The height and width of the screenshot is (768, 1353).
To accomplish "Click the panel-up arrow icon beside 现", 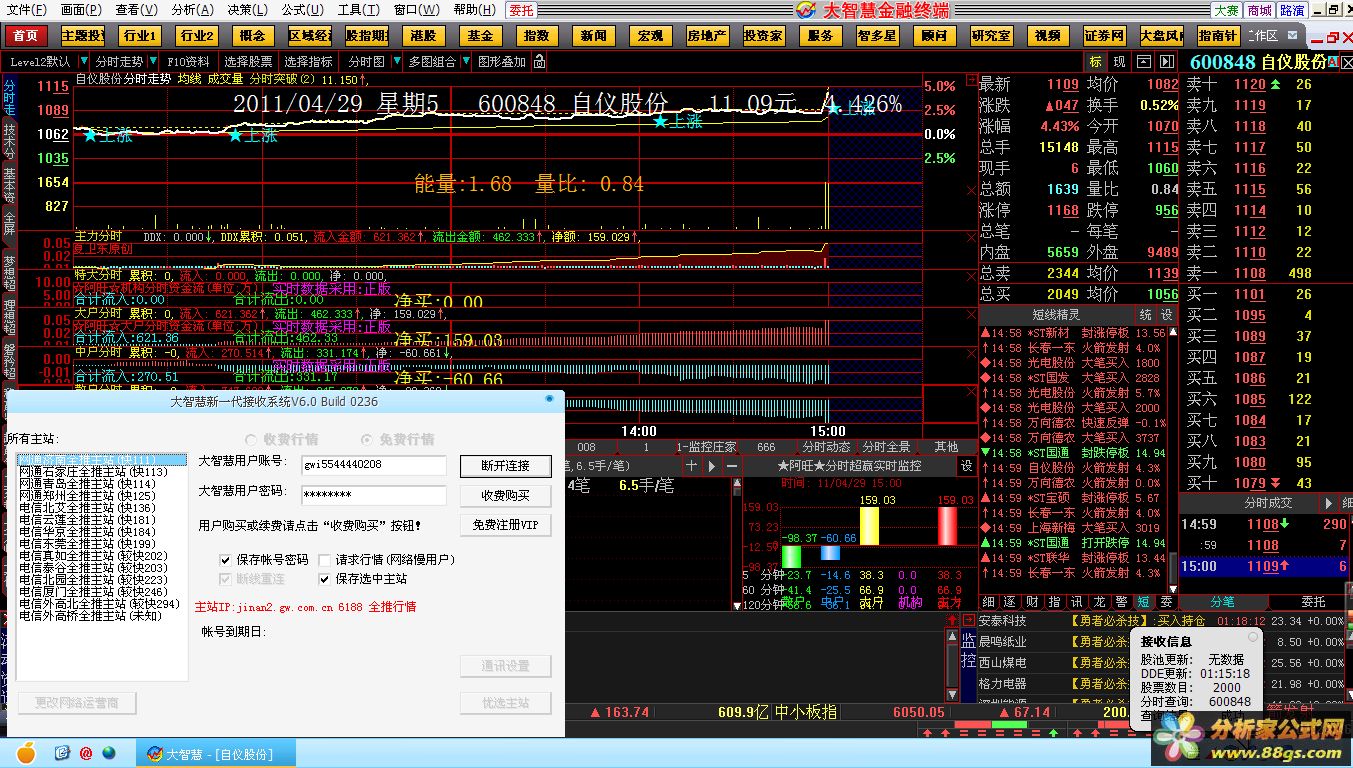I will pos(1143,62).
